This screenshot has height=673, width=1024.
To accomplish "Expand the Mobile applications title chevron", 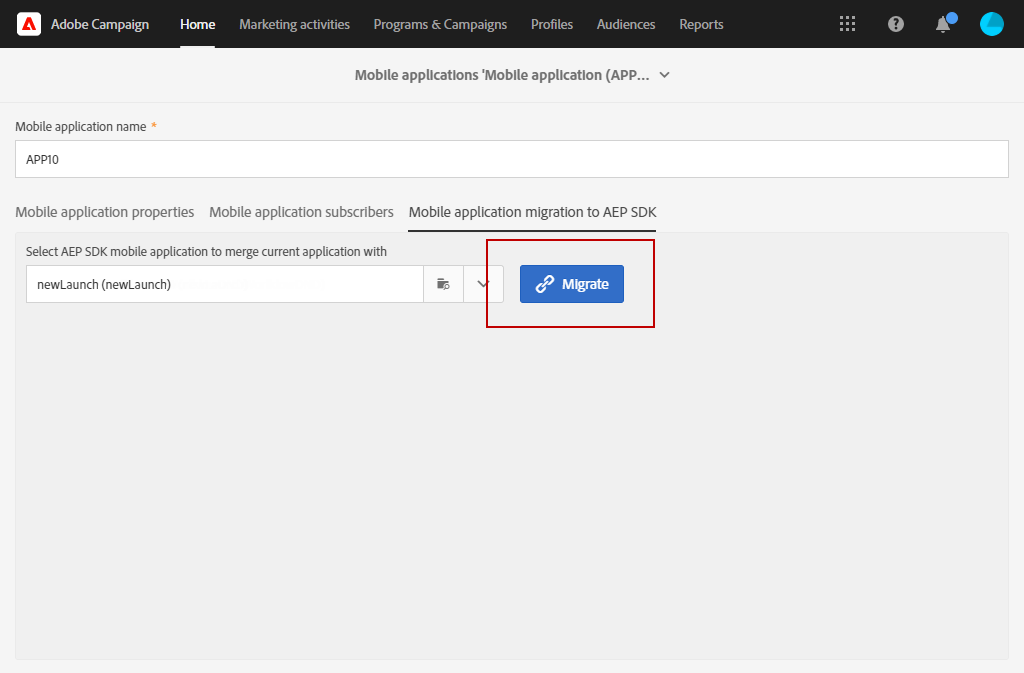I will coord(664,75).
